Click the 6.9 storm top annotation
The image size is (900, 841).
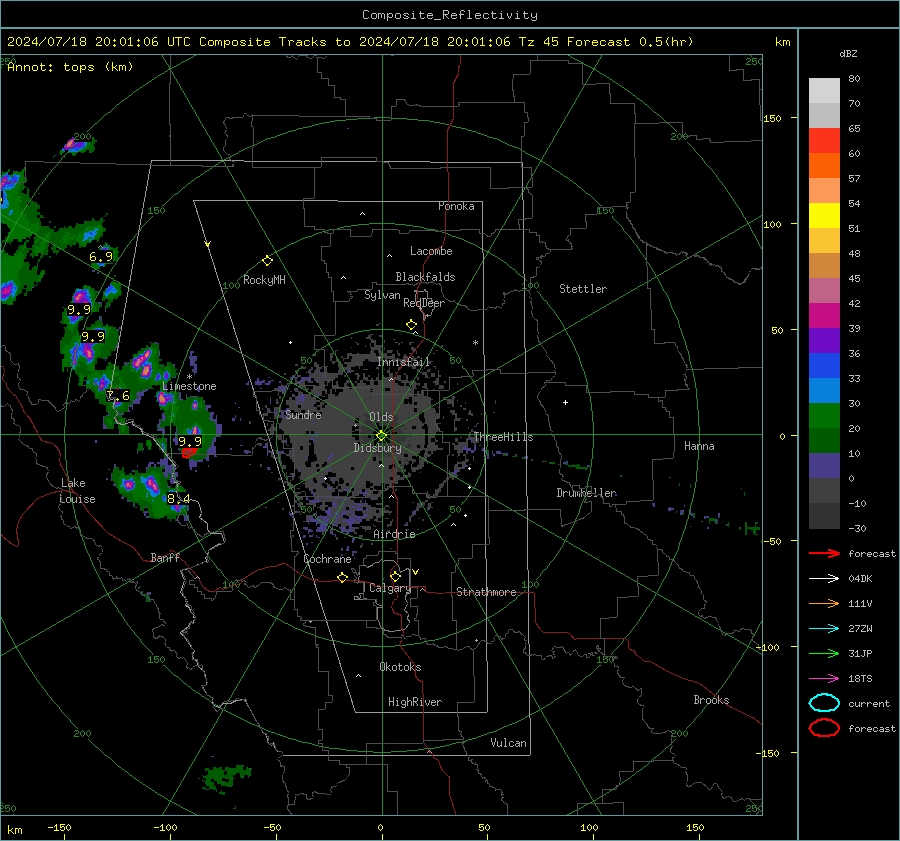point(101,257)
